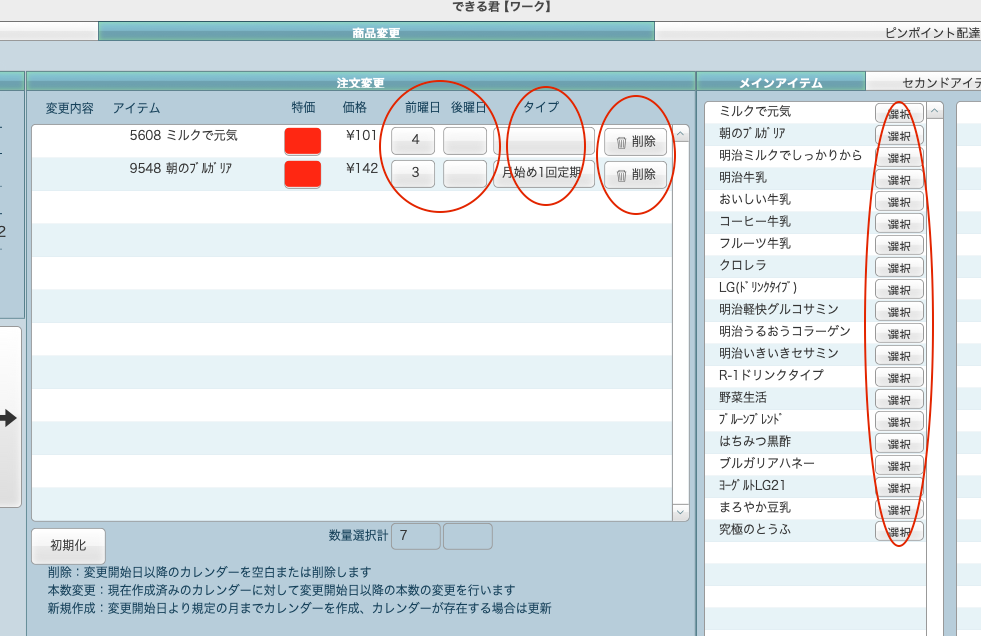The height and width of the screenshot is (636, 981).
Task: Select the メインアイテム tab
Action: (780, 83)
